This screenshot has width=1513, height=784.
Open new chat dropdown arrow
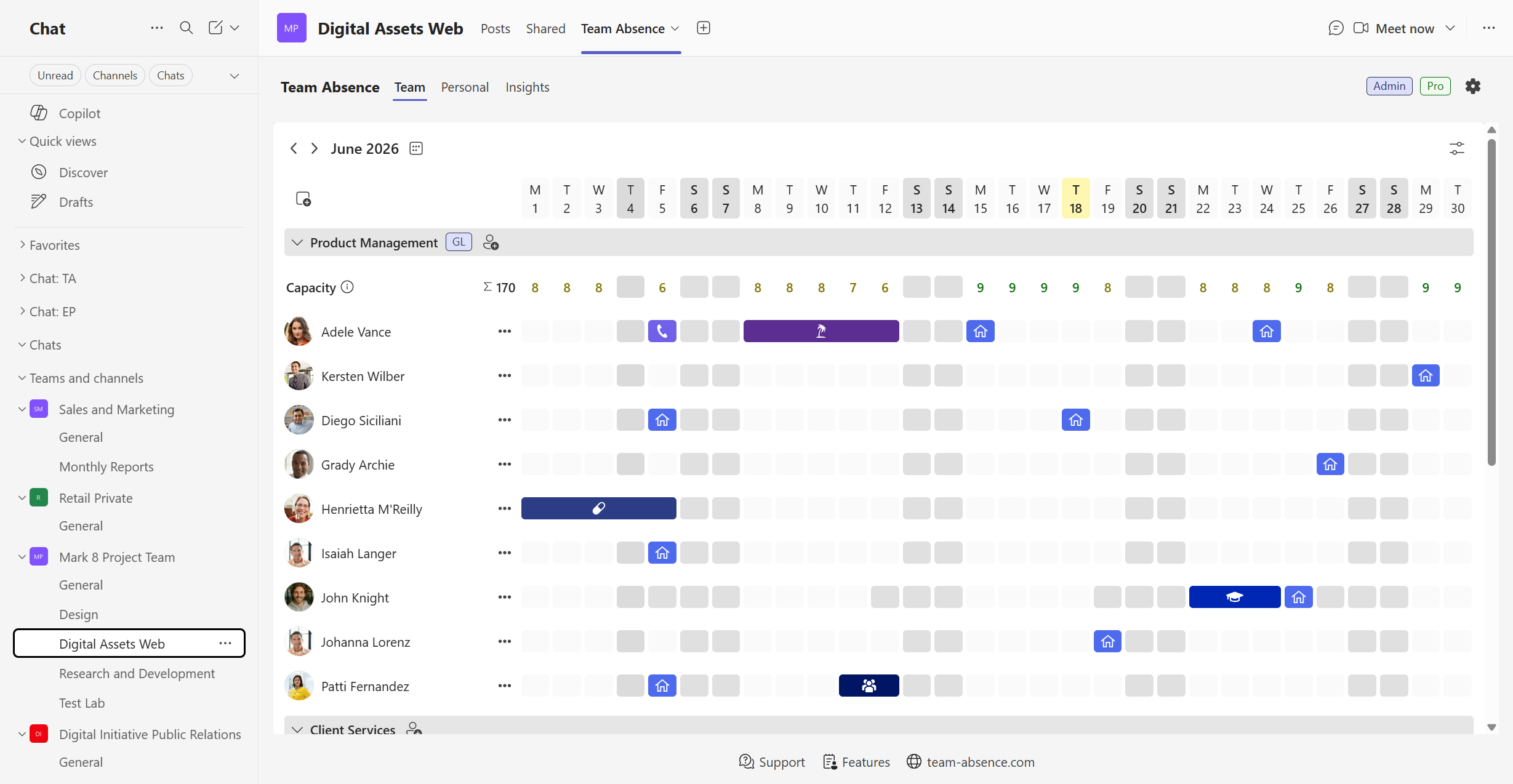(x=235, y=28)
